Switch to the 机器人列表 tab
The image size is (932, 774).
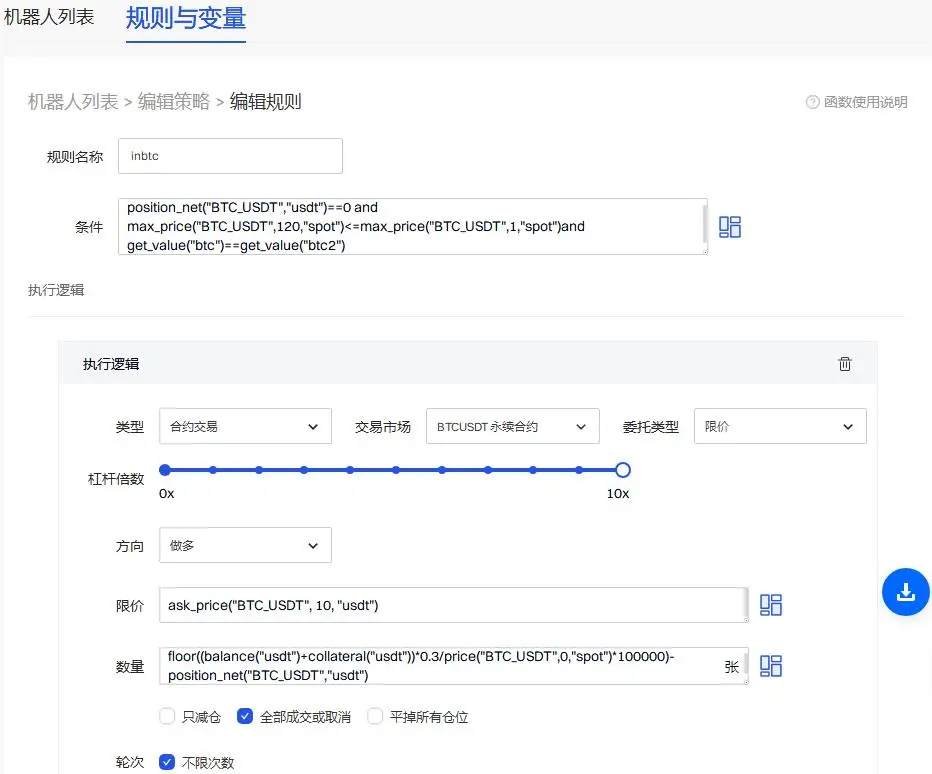point(49,18)
